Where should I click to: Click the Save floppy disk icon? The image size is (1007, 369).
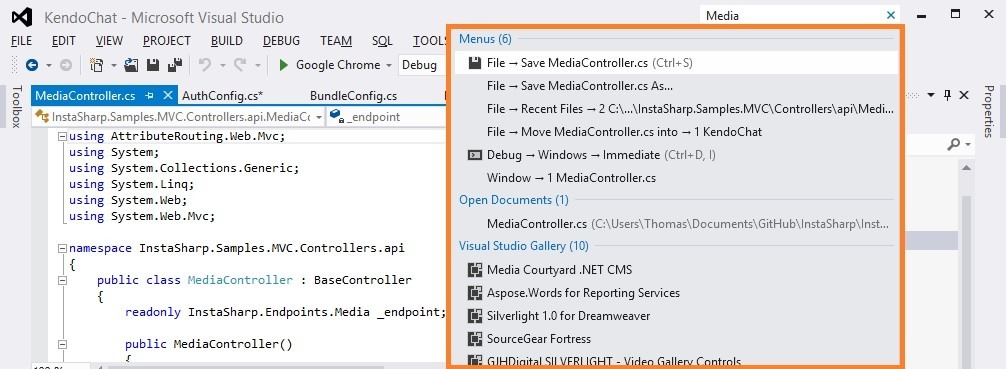pyautogui.click(x=153, y=65)
